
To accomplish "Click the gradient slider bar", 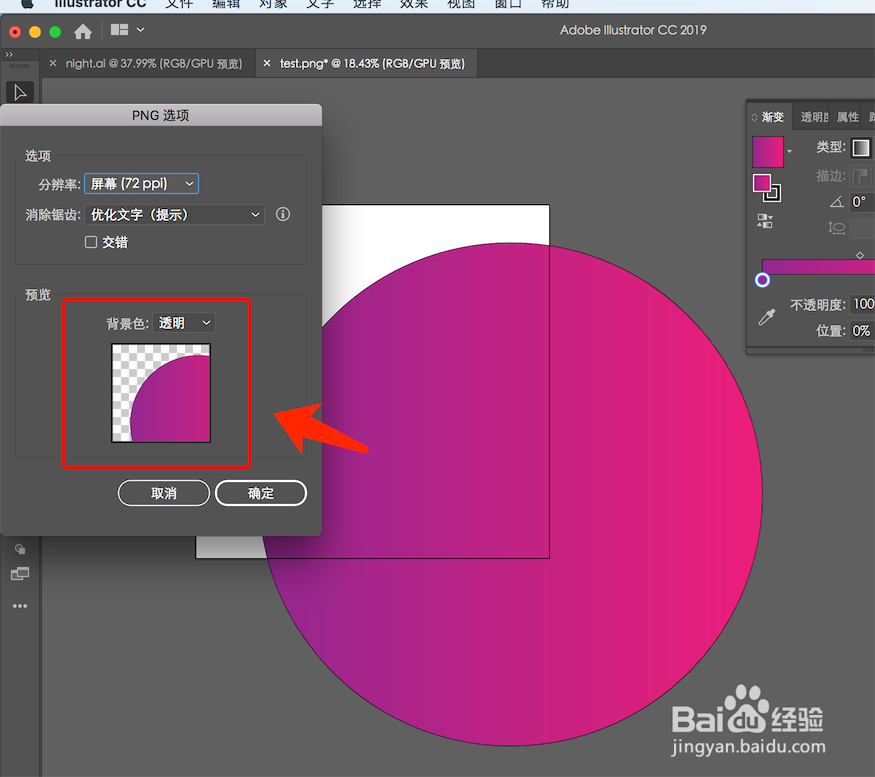I will (x=818, y=267).
